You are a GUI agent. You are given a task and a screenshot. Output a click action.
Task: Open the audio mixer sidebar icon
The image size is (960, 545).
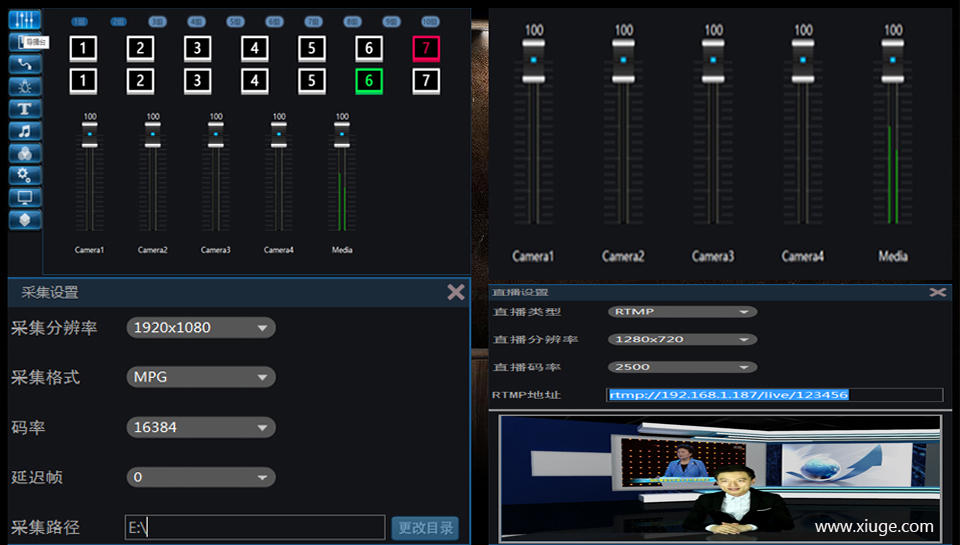click(25, 19)
